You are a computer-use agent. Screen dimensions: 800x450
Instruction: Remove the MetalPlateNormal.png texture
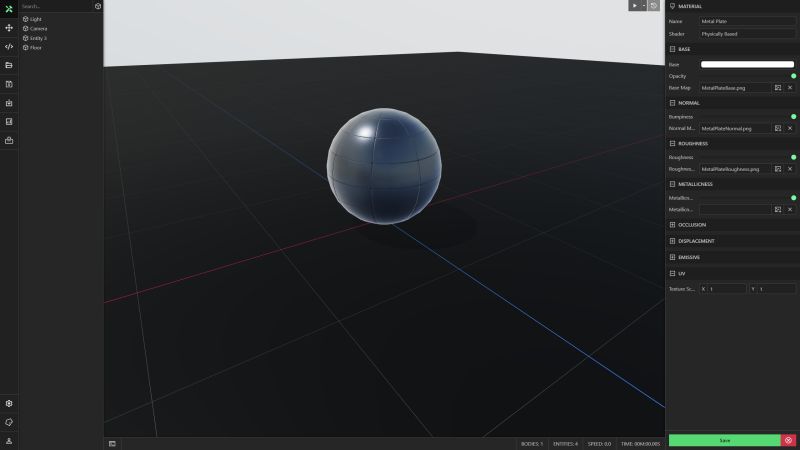tap(790, 128)
